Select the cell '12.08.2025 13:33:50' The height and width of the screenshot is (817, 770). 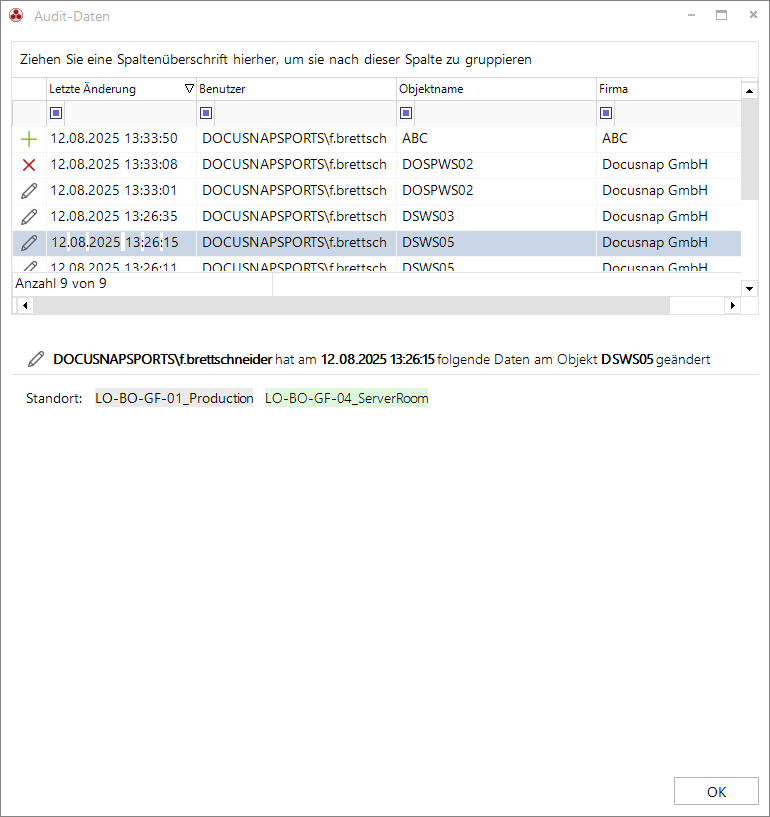coord(121,139)
